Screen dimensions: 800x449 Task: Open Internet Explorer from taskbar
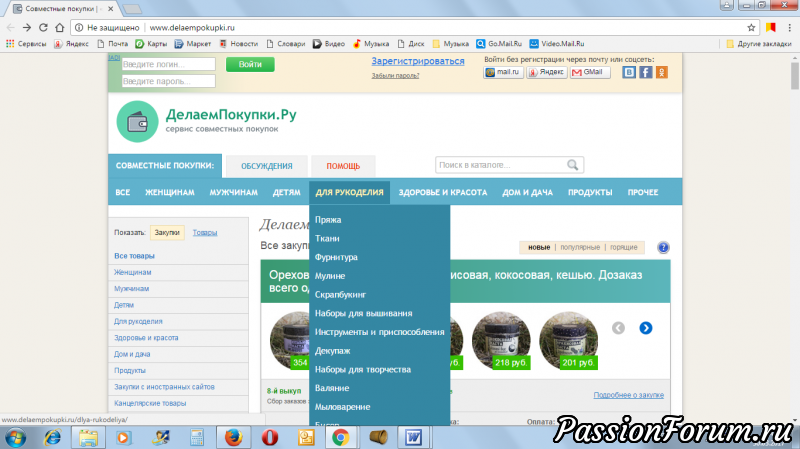click(52, 437)
